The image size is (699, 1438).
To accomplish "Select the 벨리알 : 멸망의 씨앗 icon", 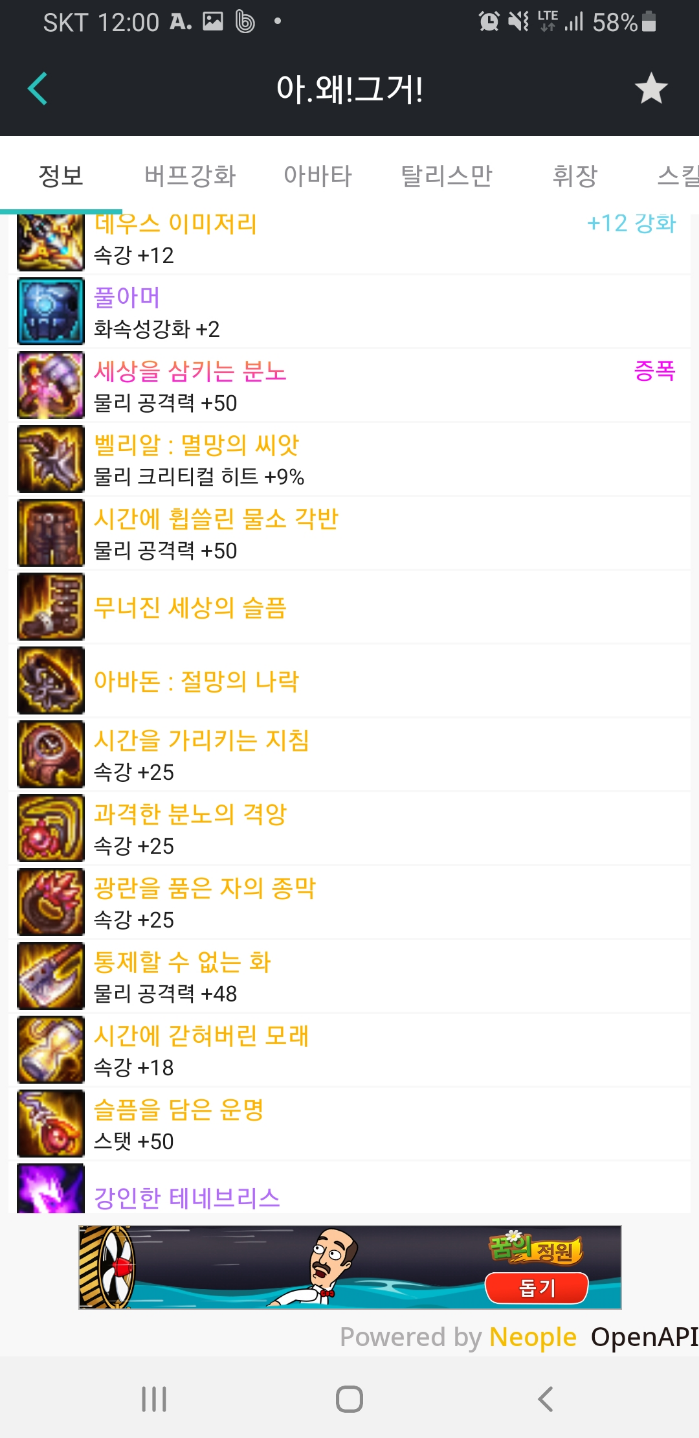I will (x=51, y=459).
